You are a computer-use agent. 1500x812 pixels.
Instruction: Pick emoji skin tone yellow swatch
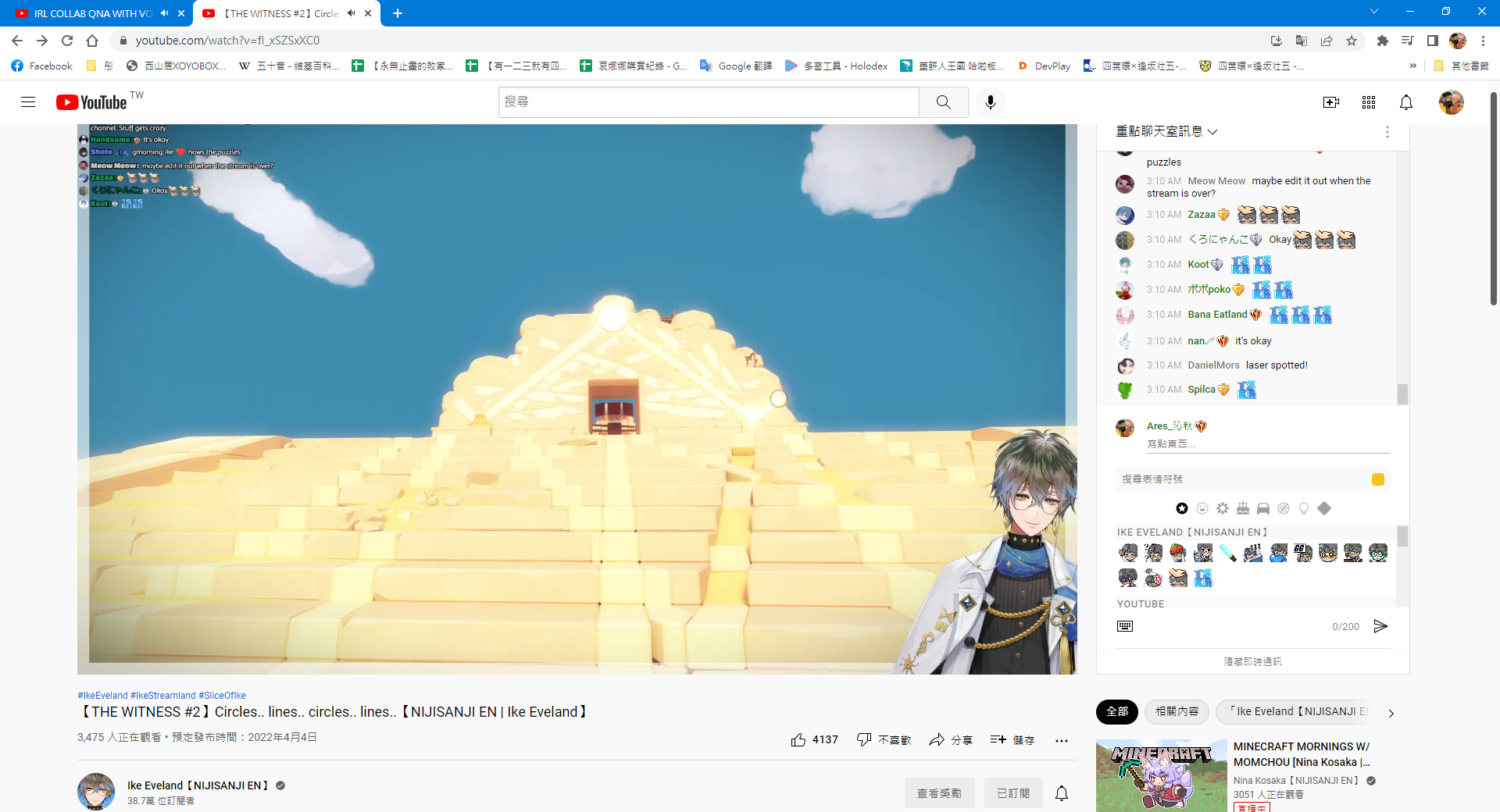pyautogui.click(x=1378, y=479)
